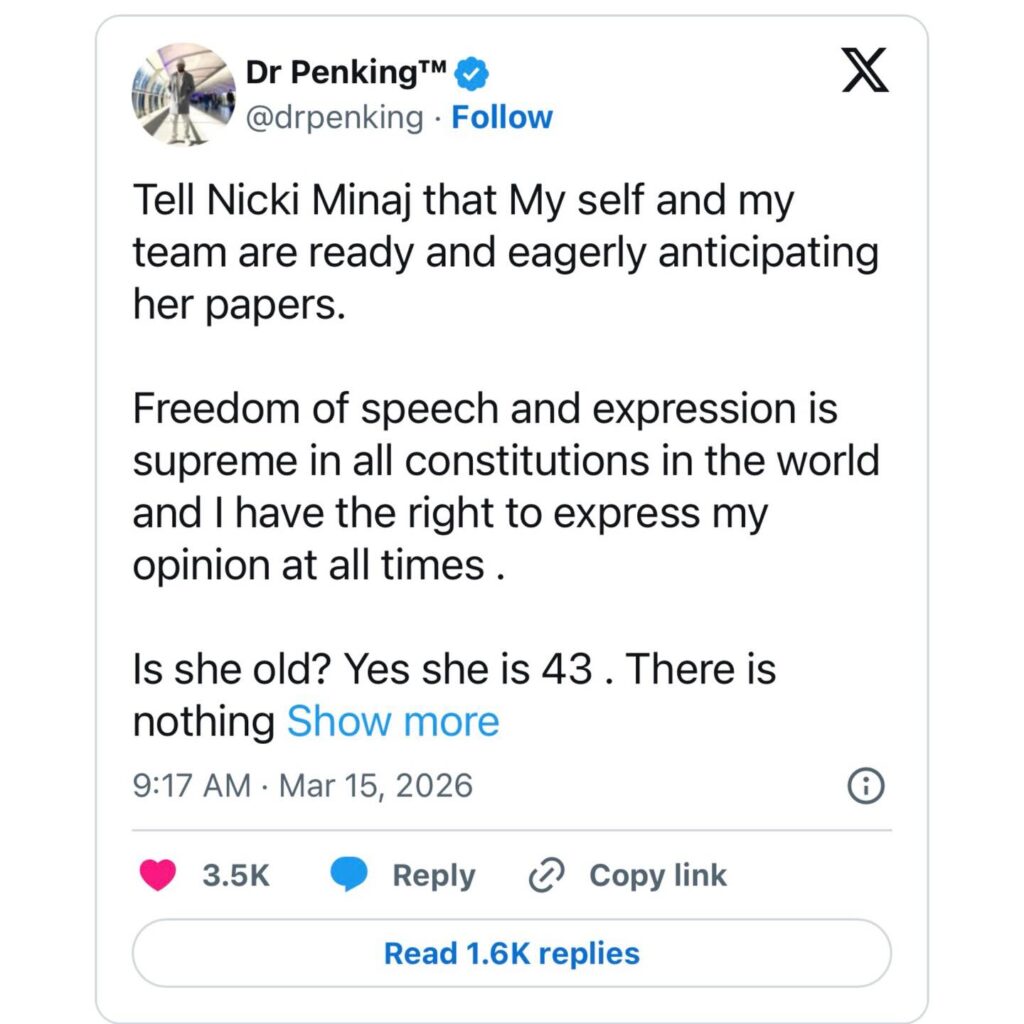Viewport: 1024px width, 1024px height.
Task: Open Read 1.6K replies button
Action: 511,953
